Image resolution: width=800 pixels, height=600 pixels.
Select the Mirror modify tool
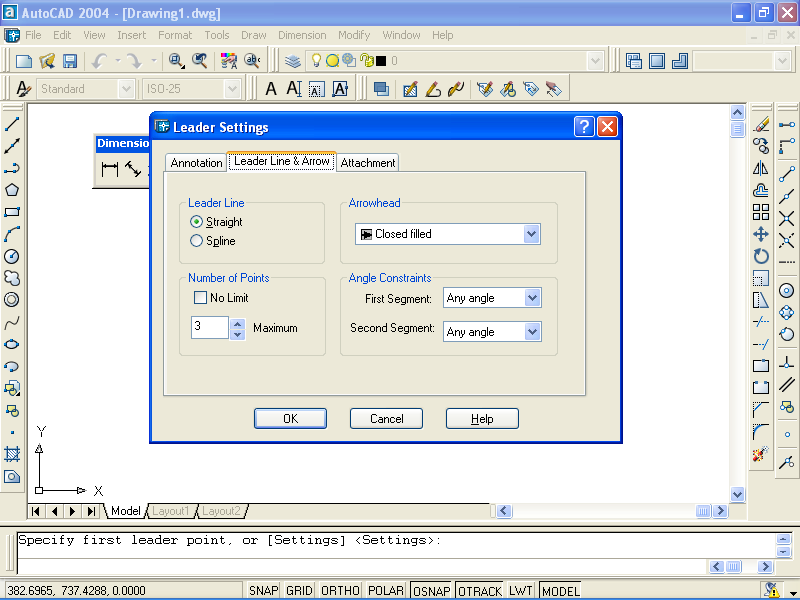coord(761,168)
